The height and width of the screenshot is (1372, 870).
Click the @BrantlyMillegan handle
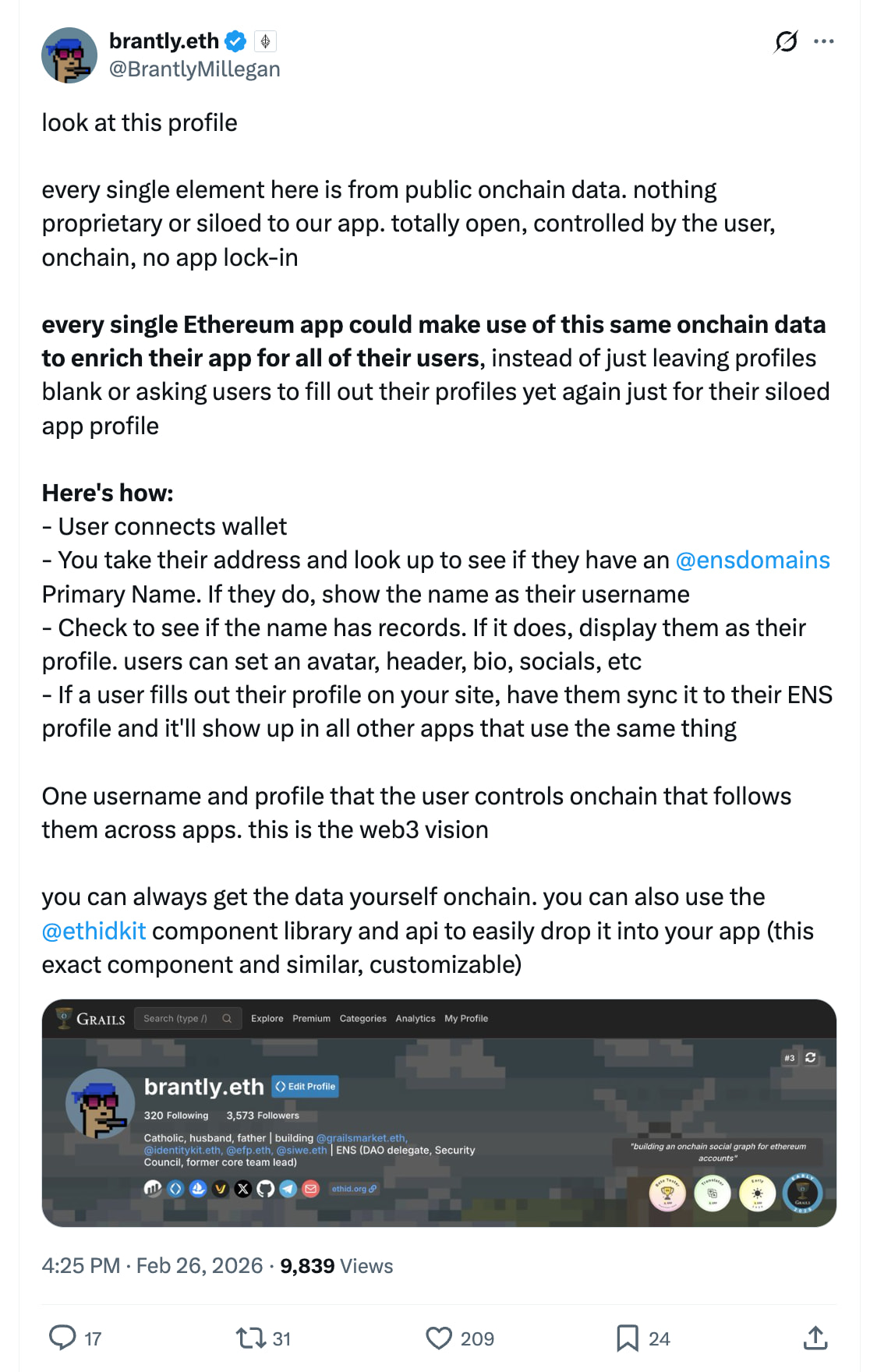[x=194, y=69]
